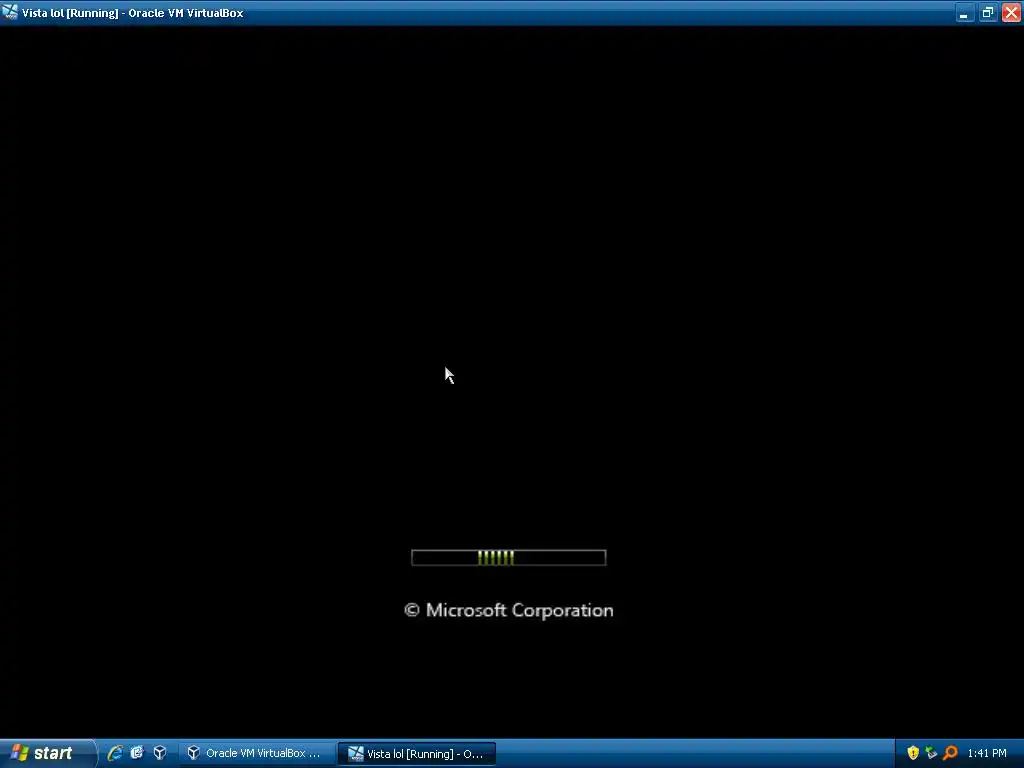Click the 1:41 PM system clock
The width and height of the screenshot is (1024, 768).
click(x=987, y=753)
